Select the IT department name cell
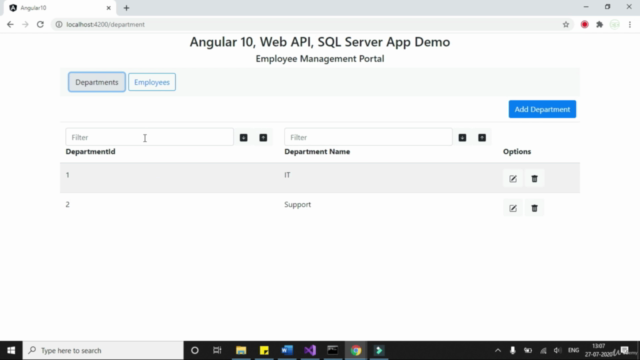The width and height of the screenshot is (640, 360). pos(287,175)
